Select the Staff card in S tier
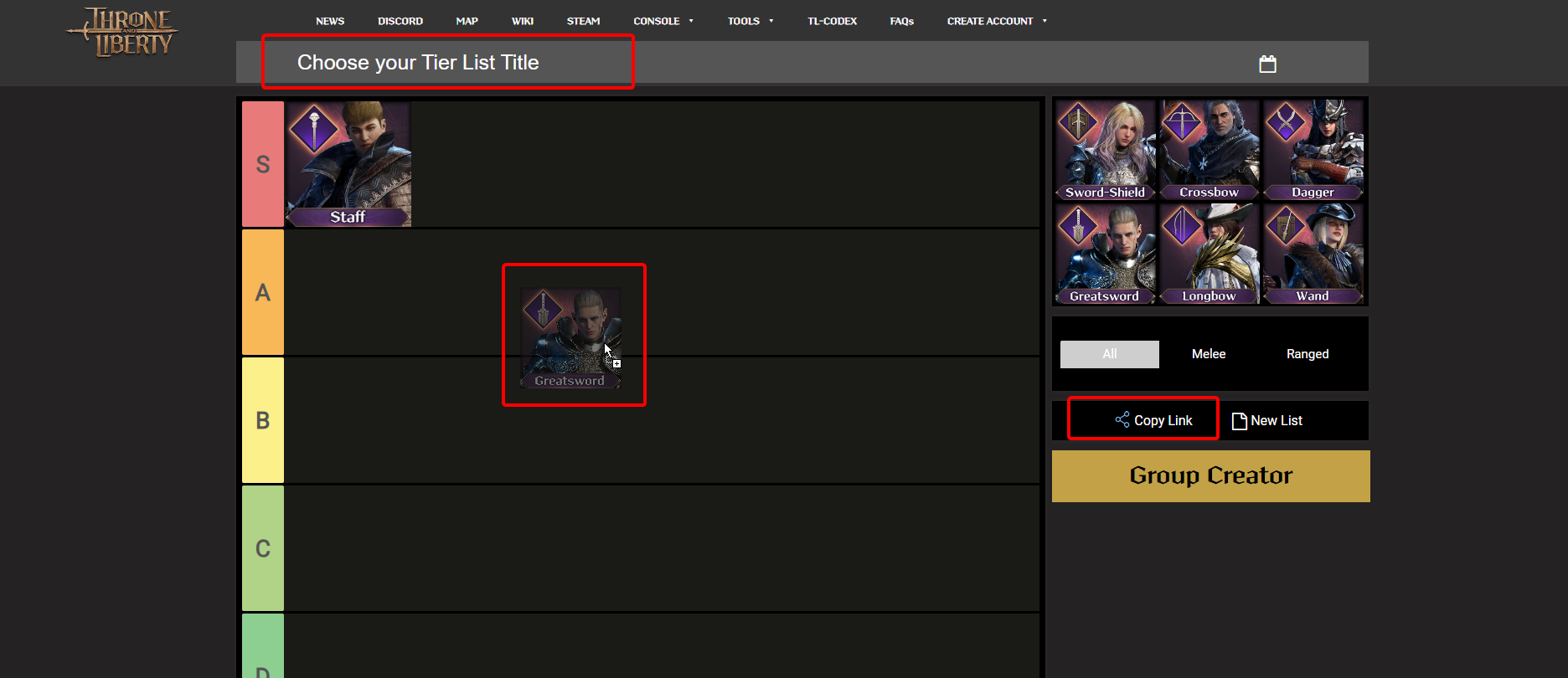 (x=348, y=164)
